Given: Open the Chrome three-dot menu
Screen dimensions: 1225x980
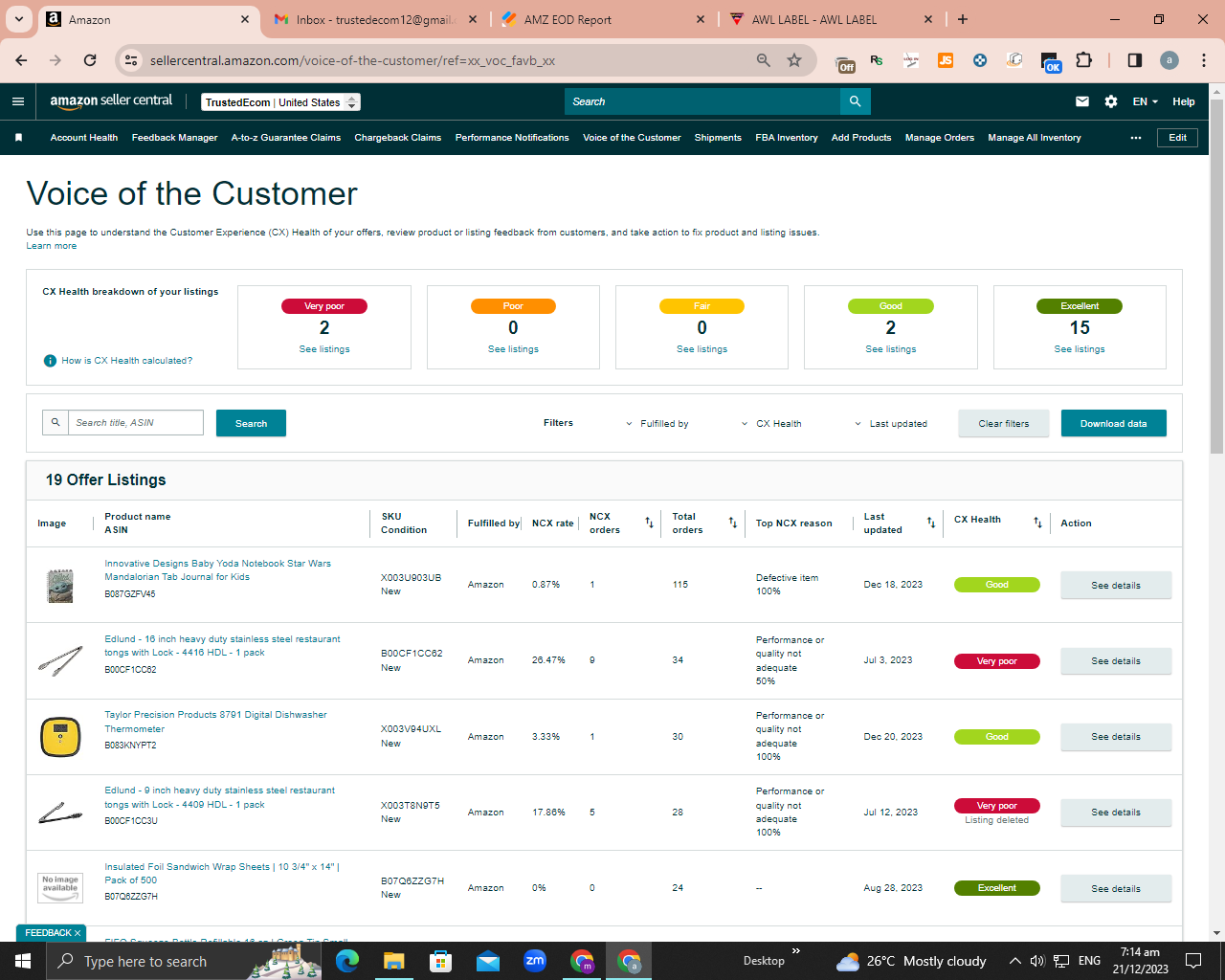Looking at the screenshot, I should click(1204, 60).
